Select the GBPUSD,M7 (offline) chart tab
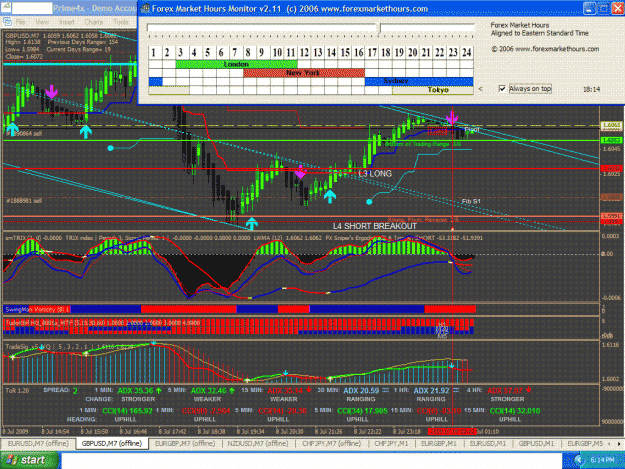Viewport: 625px width, 469px height. pos(112,443)
